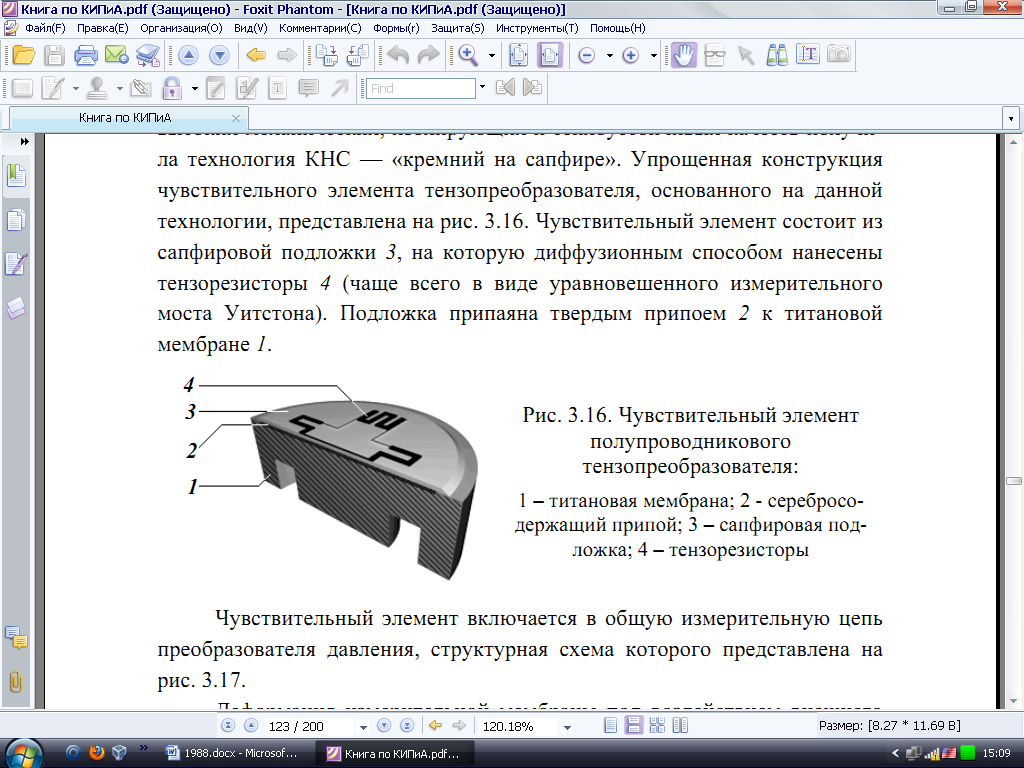Open the Файл(F) menu

[45, 28]
